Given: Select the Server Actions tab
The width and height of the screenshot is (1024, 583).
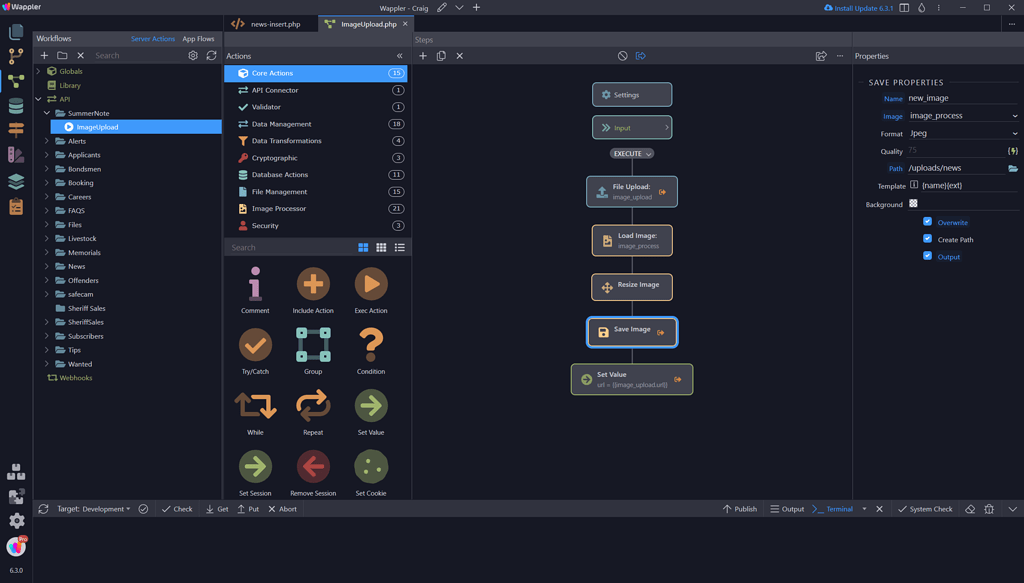Looking at the screenshot, I should pyautogui.click(x=153, y=39).
